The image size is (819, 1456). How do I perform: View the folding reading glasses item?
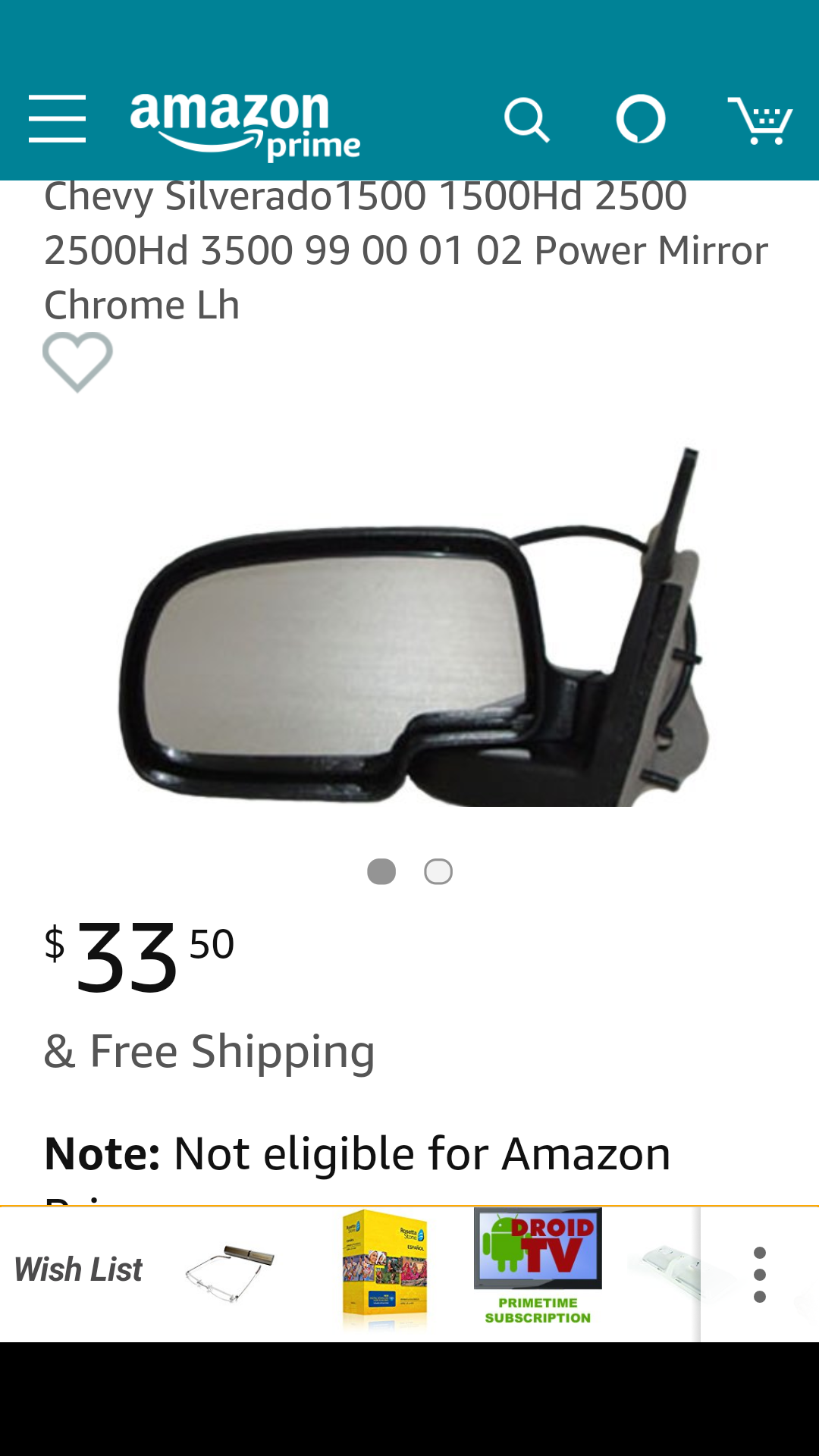tap(230, 1273)
